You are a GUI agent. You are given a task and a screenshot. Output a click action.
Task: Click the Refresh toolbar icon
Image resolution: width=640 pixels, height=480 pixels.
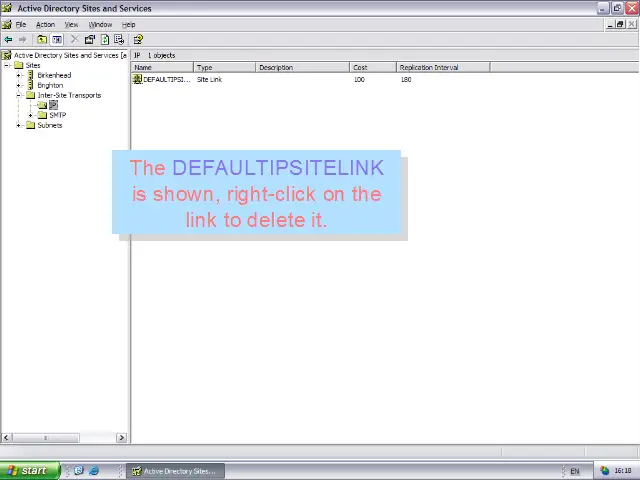click(105, 40)
